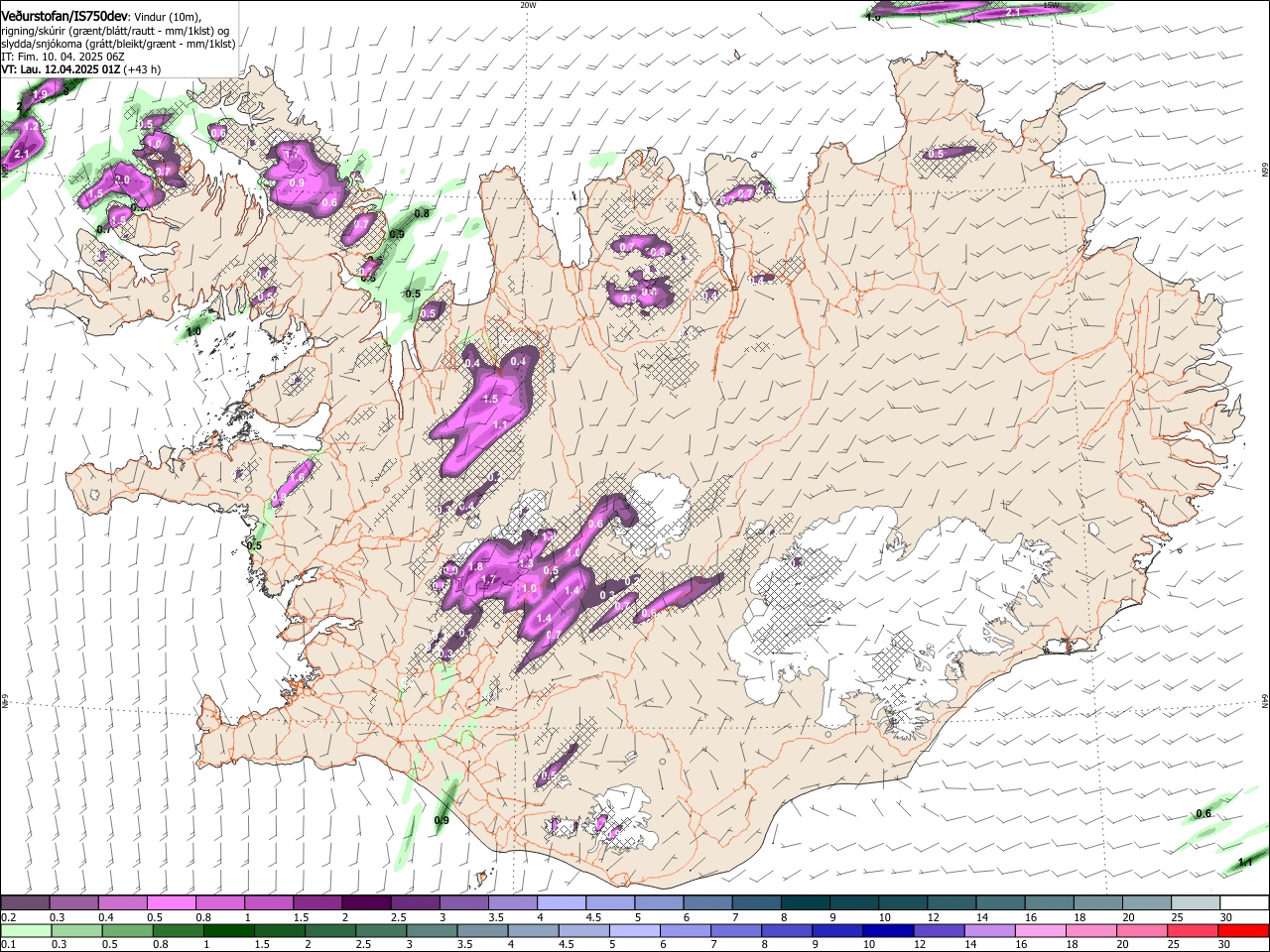This screenshot has height=952, width=1270.
Task: Select the darkest green swatch labelled 1
Action: coord(228,930)
